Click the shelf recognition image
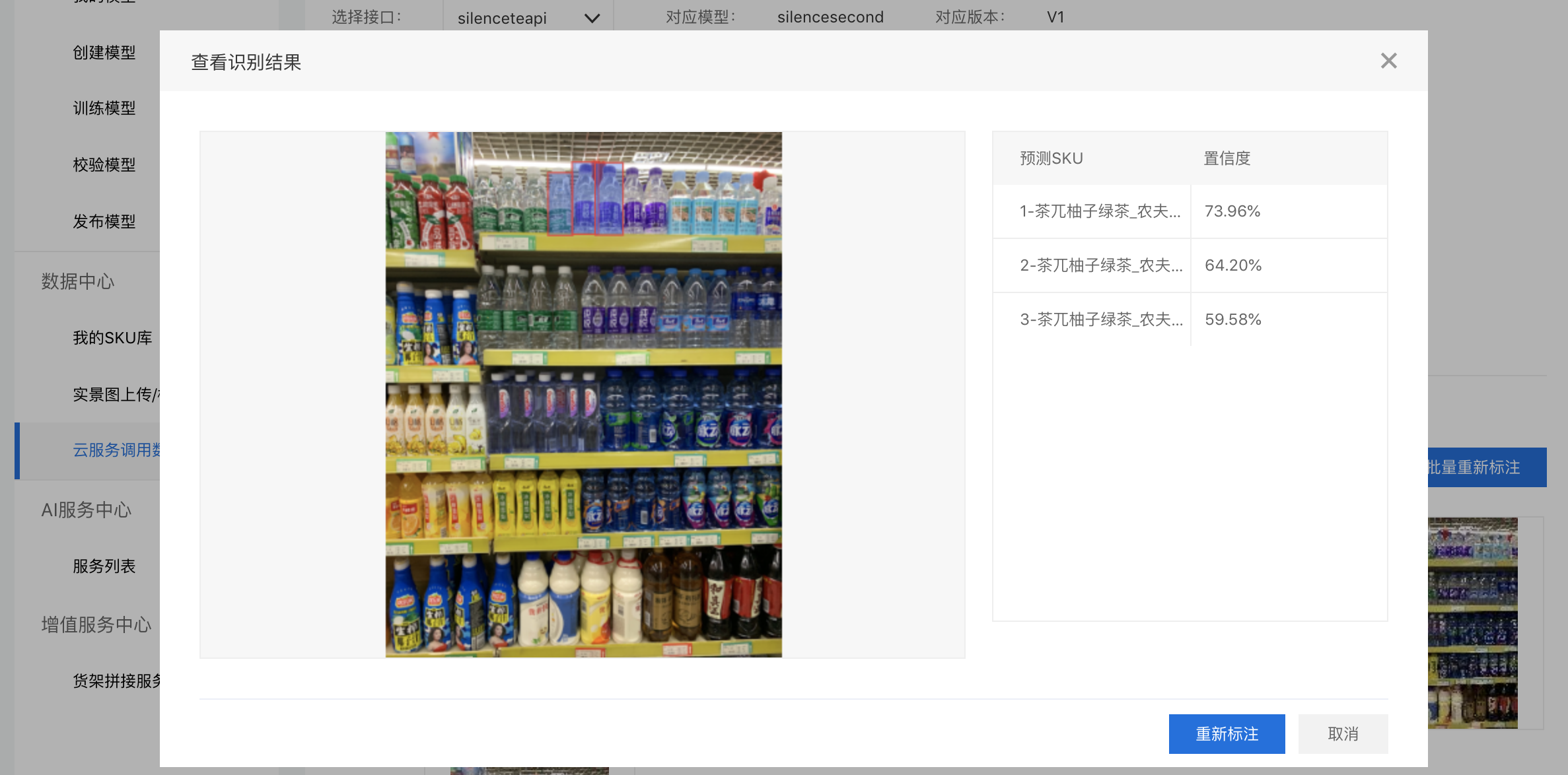 pyautogui.click(x=583, y=394)
